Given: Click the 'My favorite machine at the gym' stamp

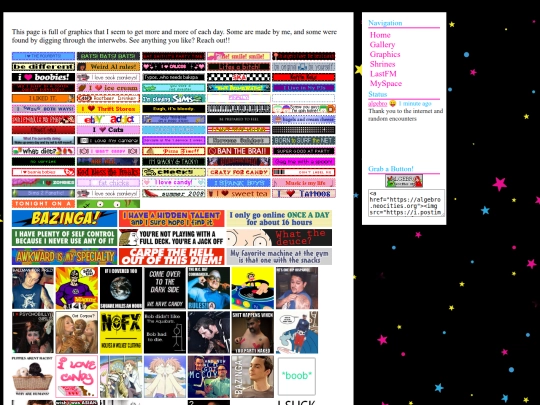Looking at the screenshot, I should [x=279, y=256].
